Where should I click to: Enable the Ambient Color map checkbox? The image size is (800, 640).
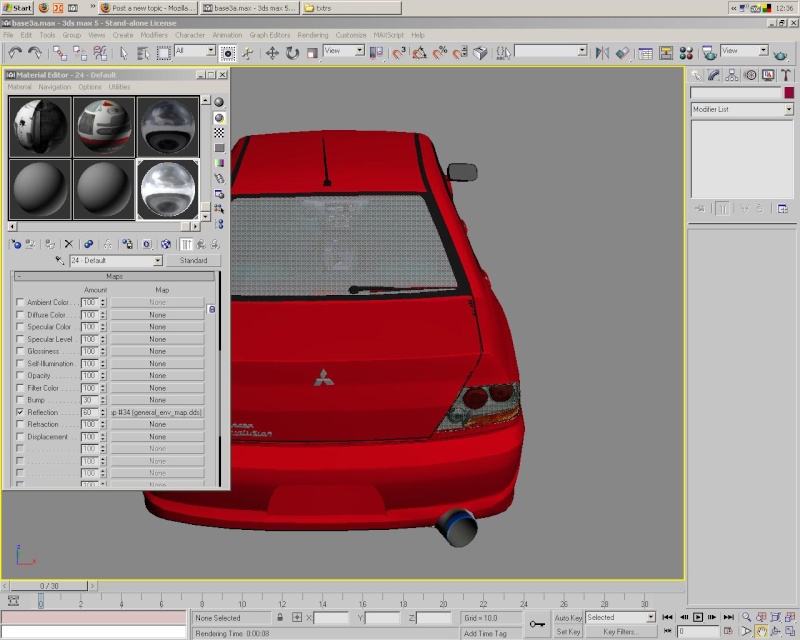tap(20, 302)
